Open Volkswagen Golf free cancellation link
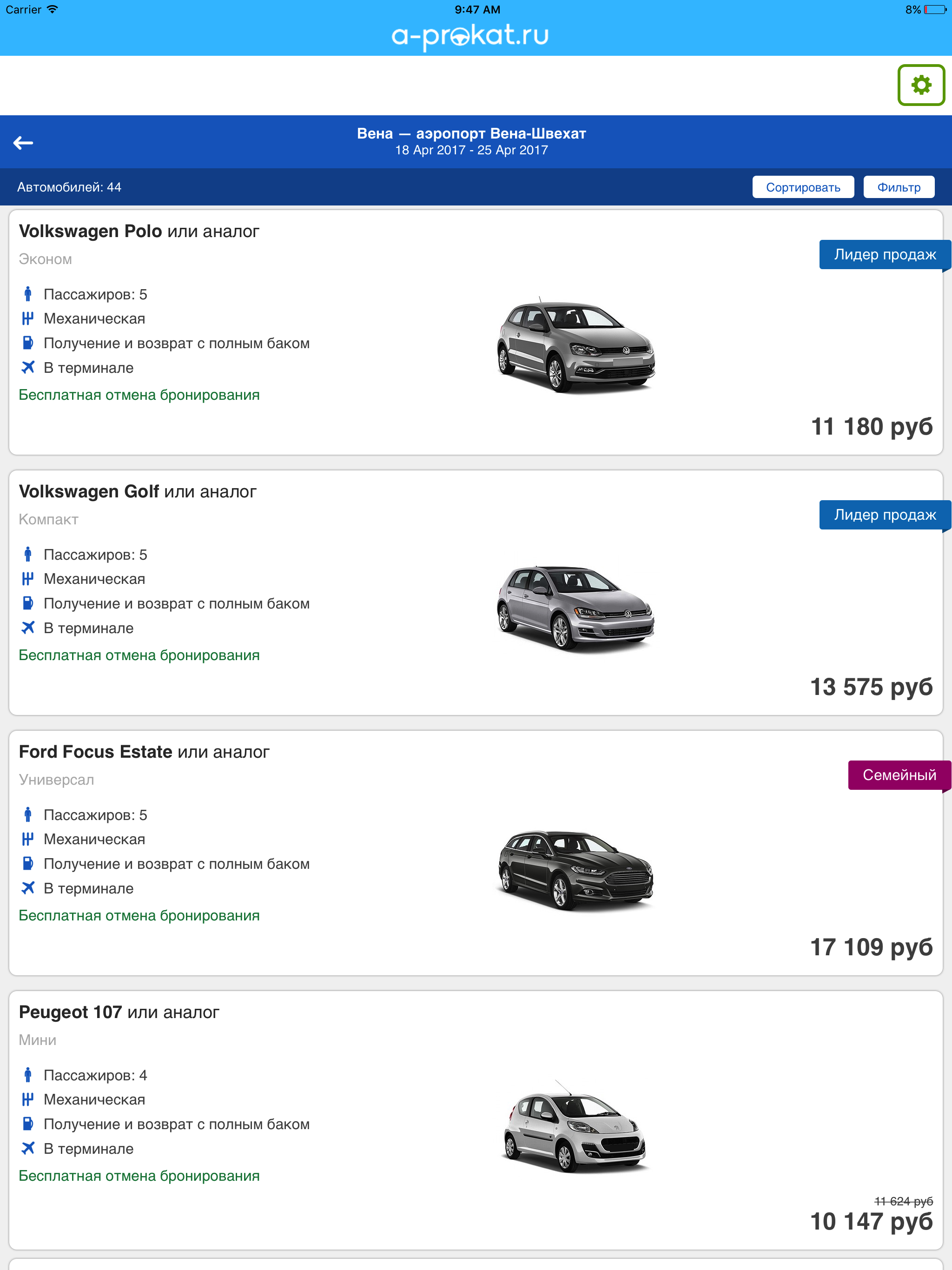 pyautogui.click(x=139, y=655)
